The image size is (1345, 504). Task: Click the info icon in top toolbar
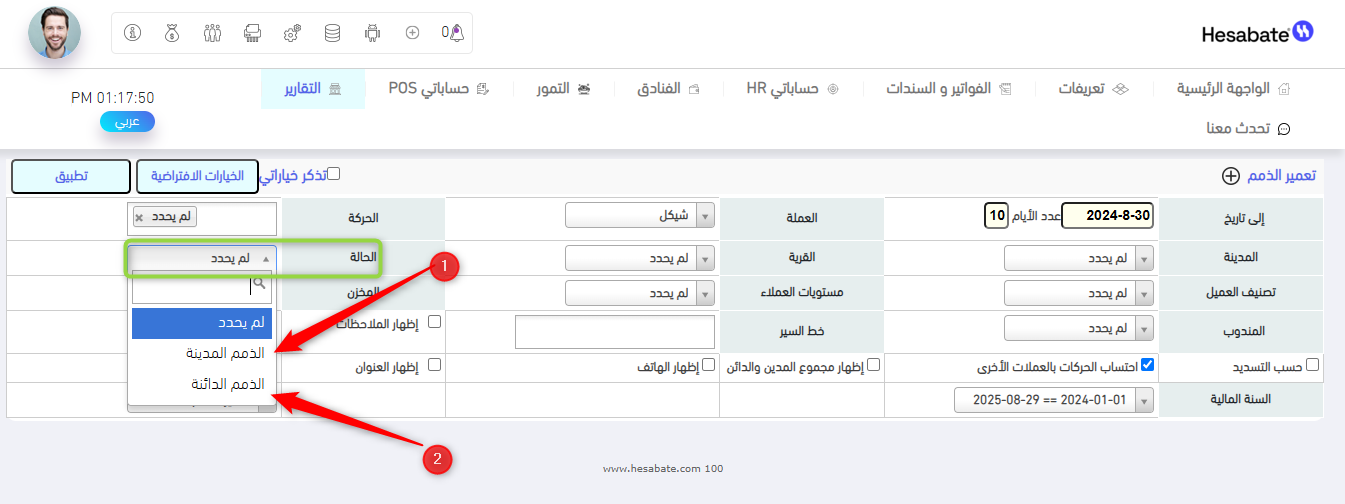pos(133,33)
